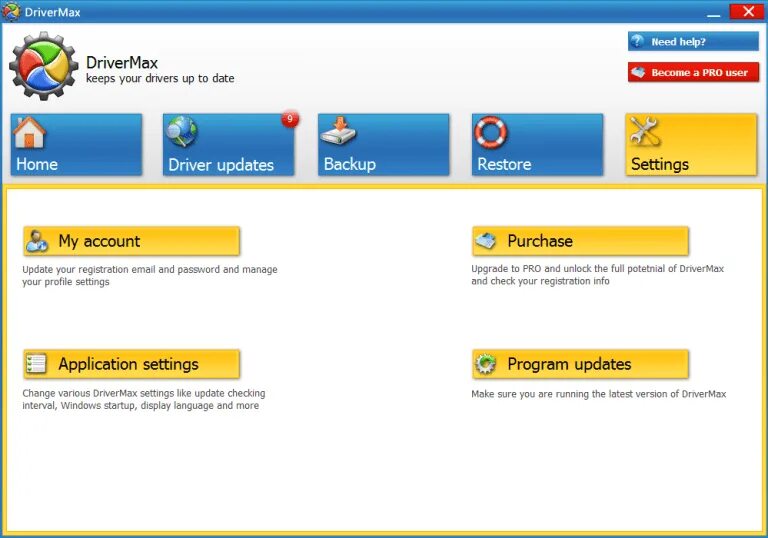Click the My account user icon
This screenshot has height=538, width=768.
pos(37,241)
